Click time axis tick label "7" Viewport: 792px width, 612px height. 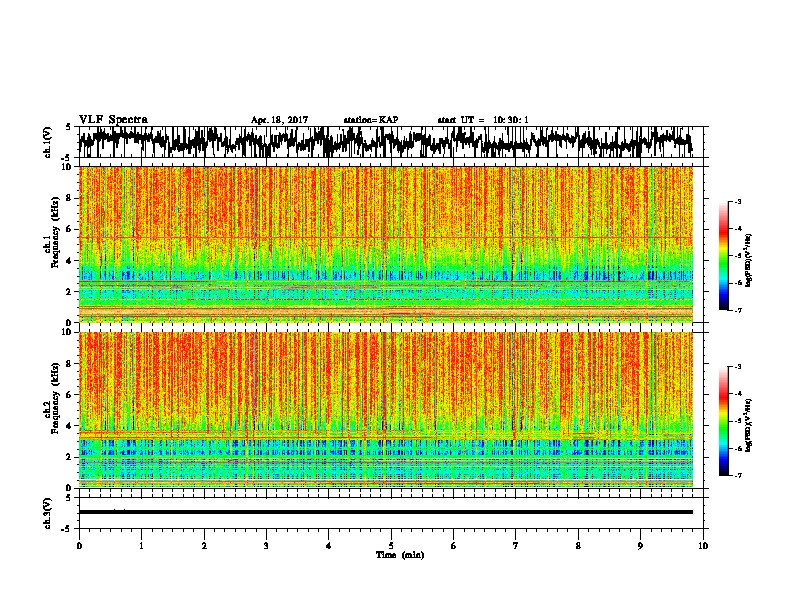click(516, 546)
